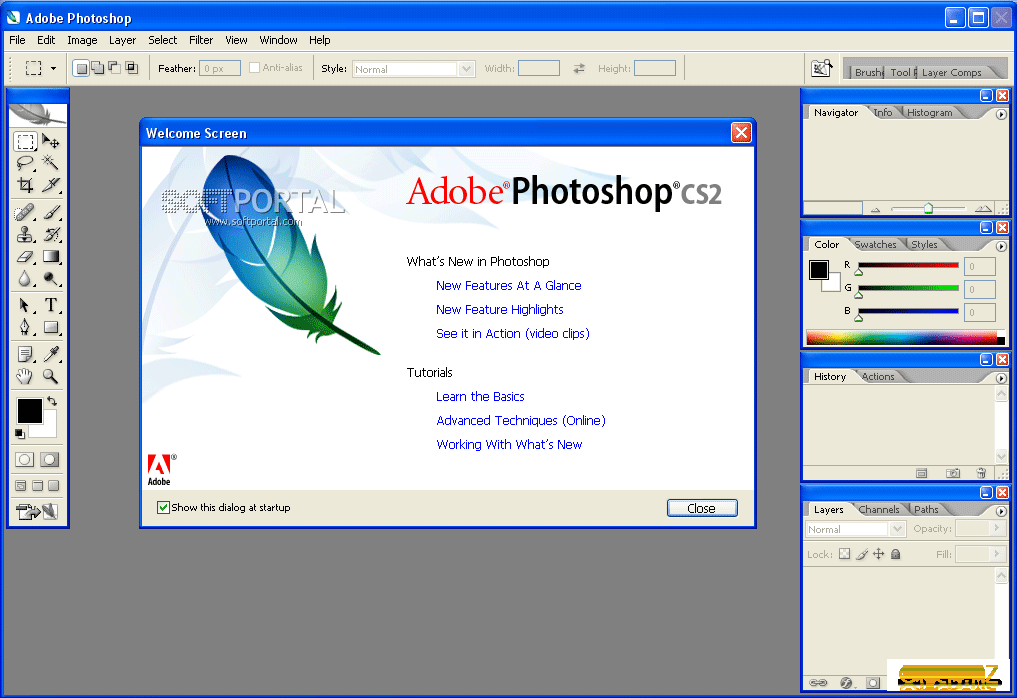1017x698 pixels.
Task: Select the Dodge tool
Action: [x=51, y=279]
